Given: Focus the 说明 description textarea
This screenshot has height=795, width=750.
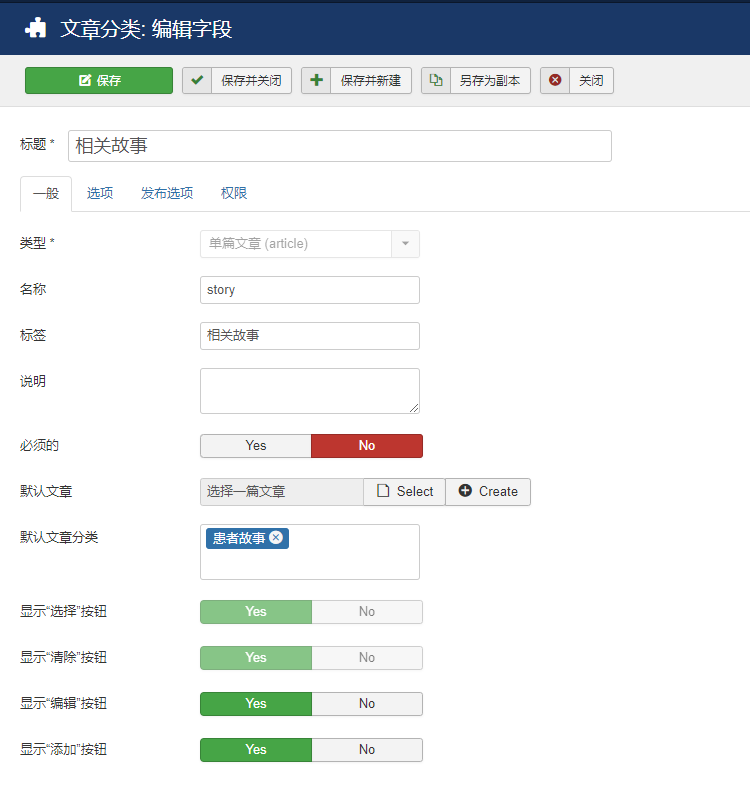Looking at the screenshot, I should (x=309, y=390).
